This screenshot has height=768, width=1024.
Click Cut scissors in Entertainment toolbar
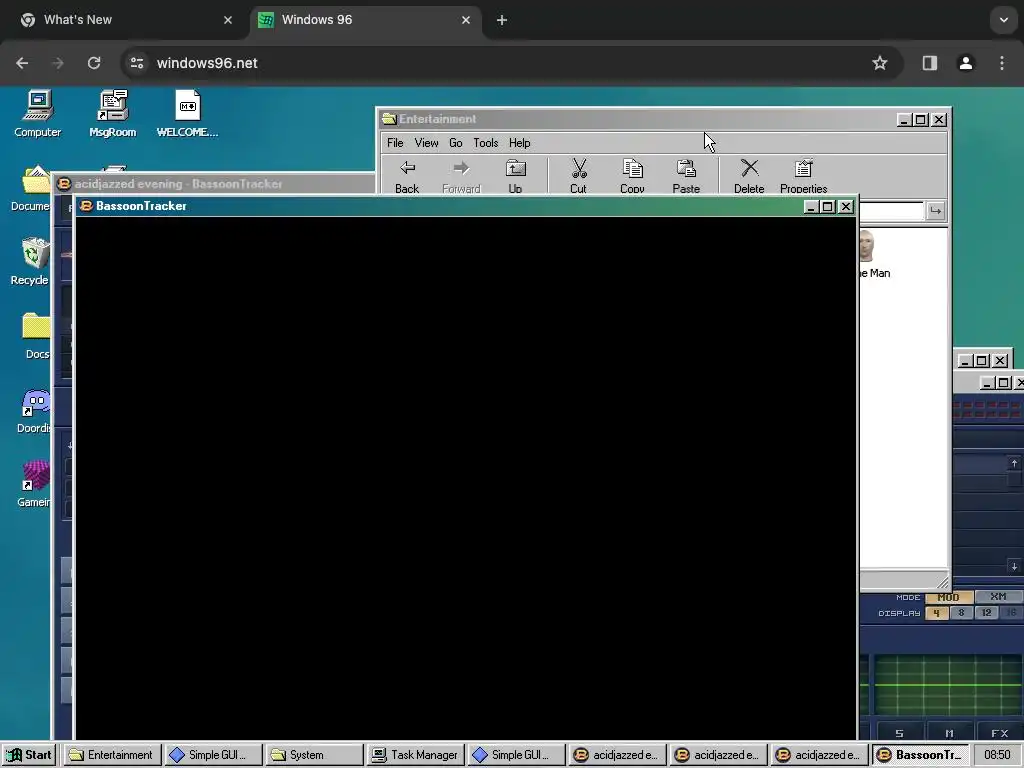coord(578,176)
